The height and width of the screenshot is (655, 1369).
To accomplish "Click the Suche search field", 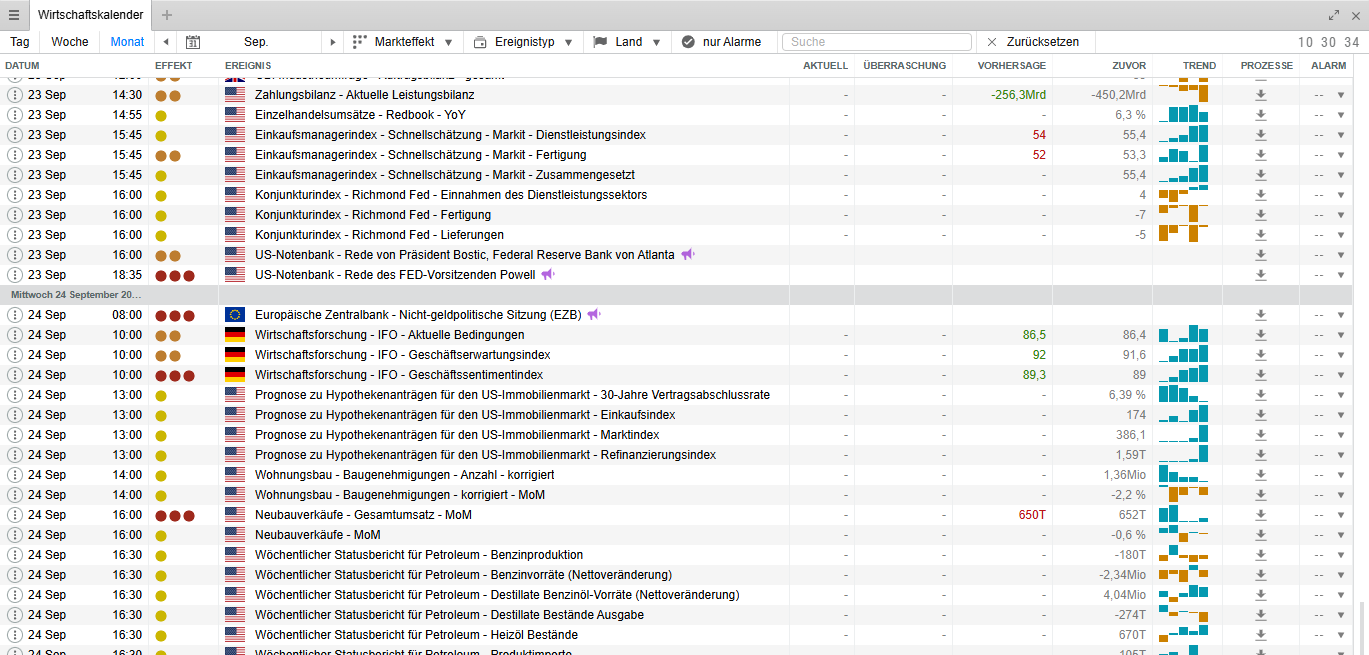I will tap(876, 42).
